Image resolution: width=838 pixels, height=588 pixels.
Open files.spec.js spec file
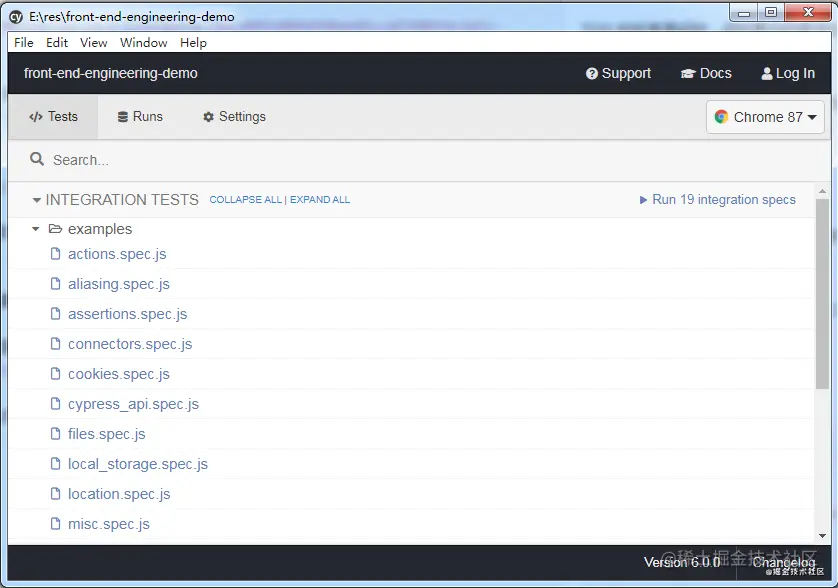pyautogui.click(x=106, y=434)
